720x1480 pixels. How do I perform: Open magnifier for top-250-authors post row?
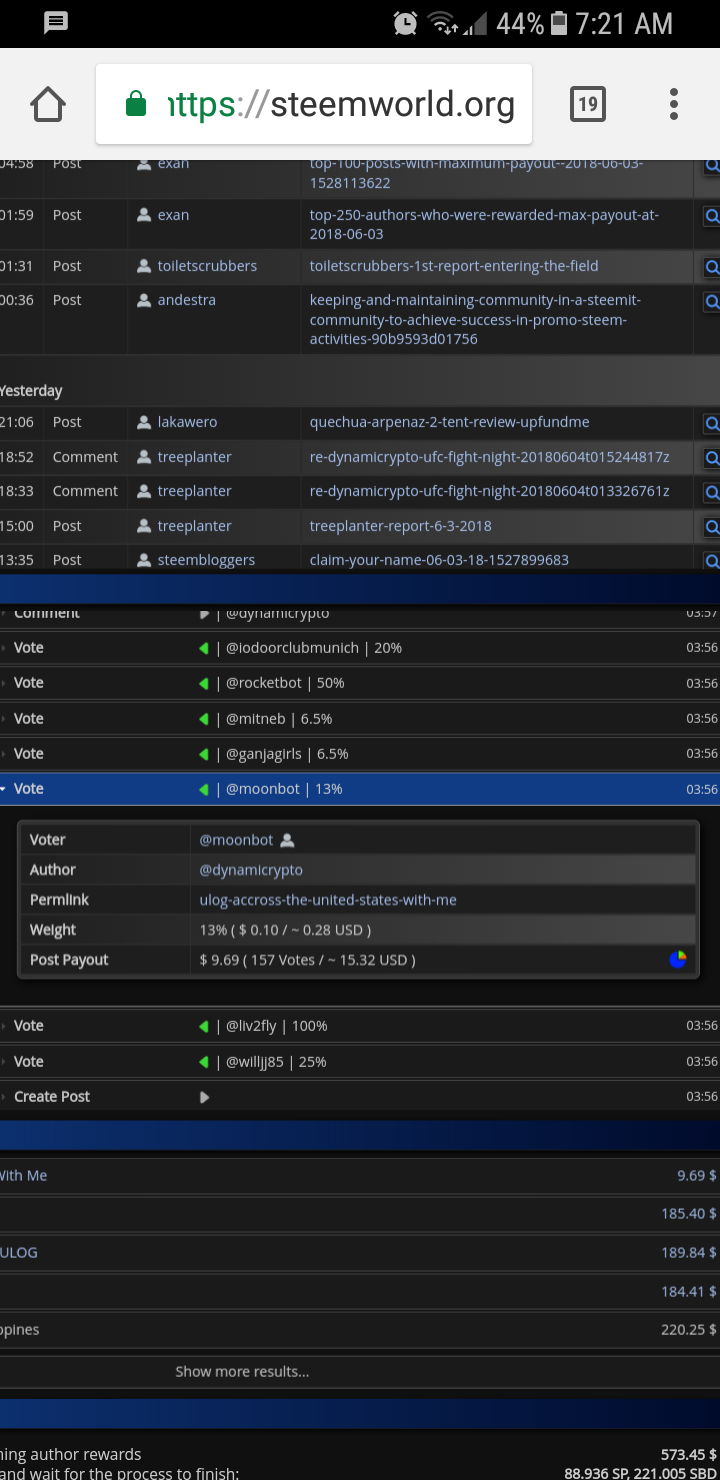(x=712, y=215)
